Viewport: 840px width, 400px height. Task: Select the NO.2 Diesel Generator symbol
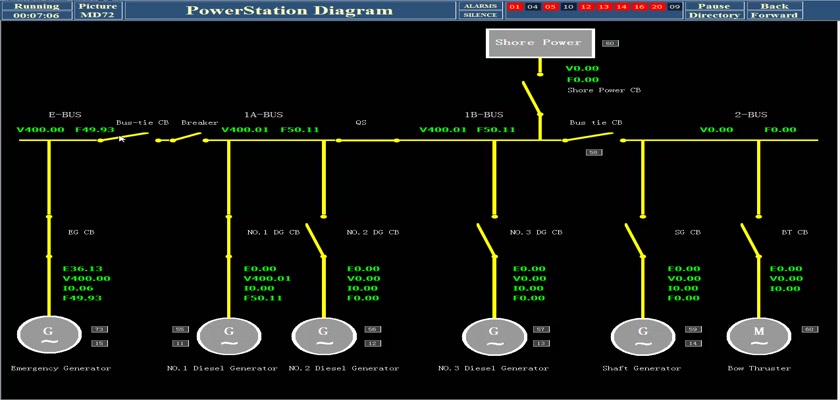pos(323,336)
